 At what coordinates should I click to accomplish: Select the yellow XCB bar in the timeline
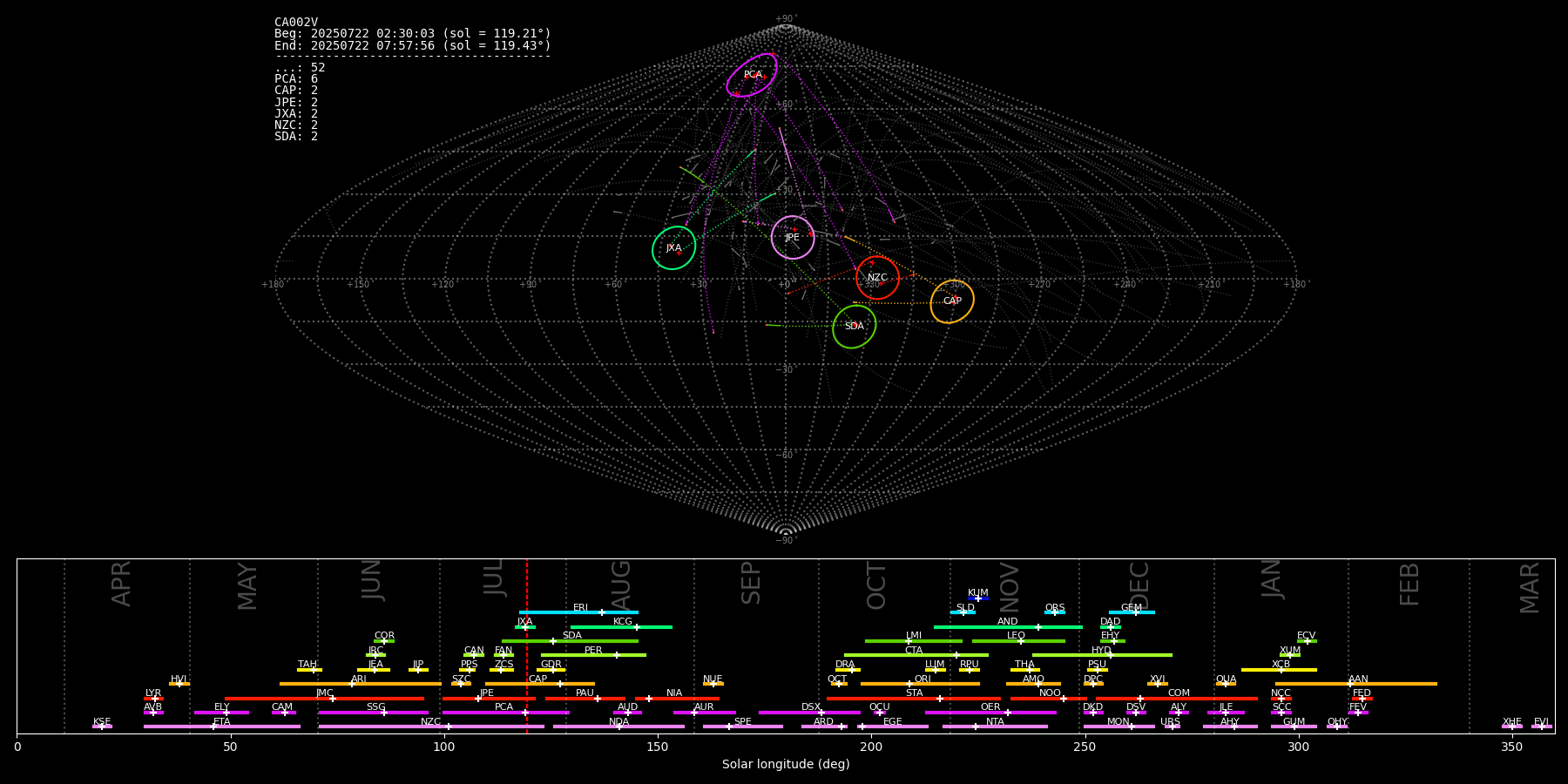click(x=1279, y=669)
